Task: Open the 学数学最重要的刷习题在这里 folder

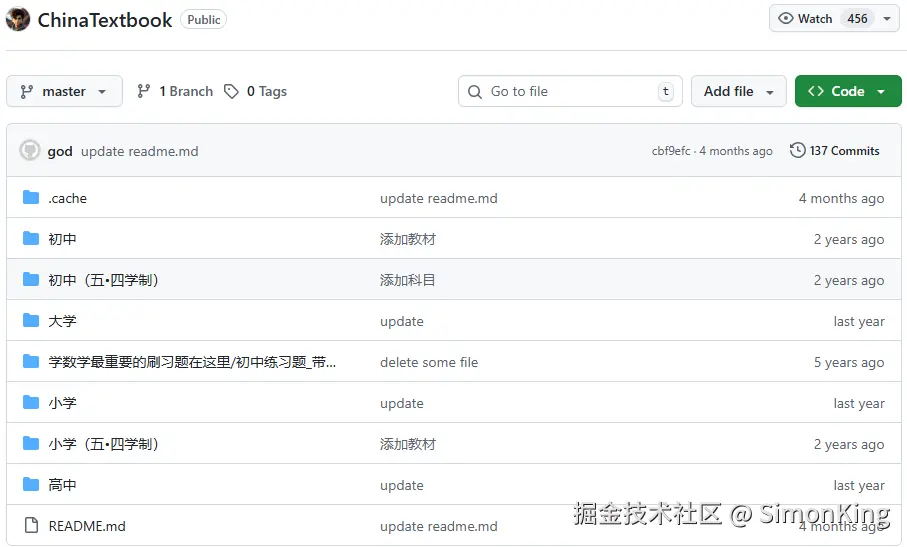Action: click(x=192, y=363)
